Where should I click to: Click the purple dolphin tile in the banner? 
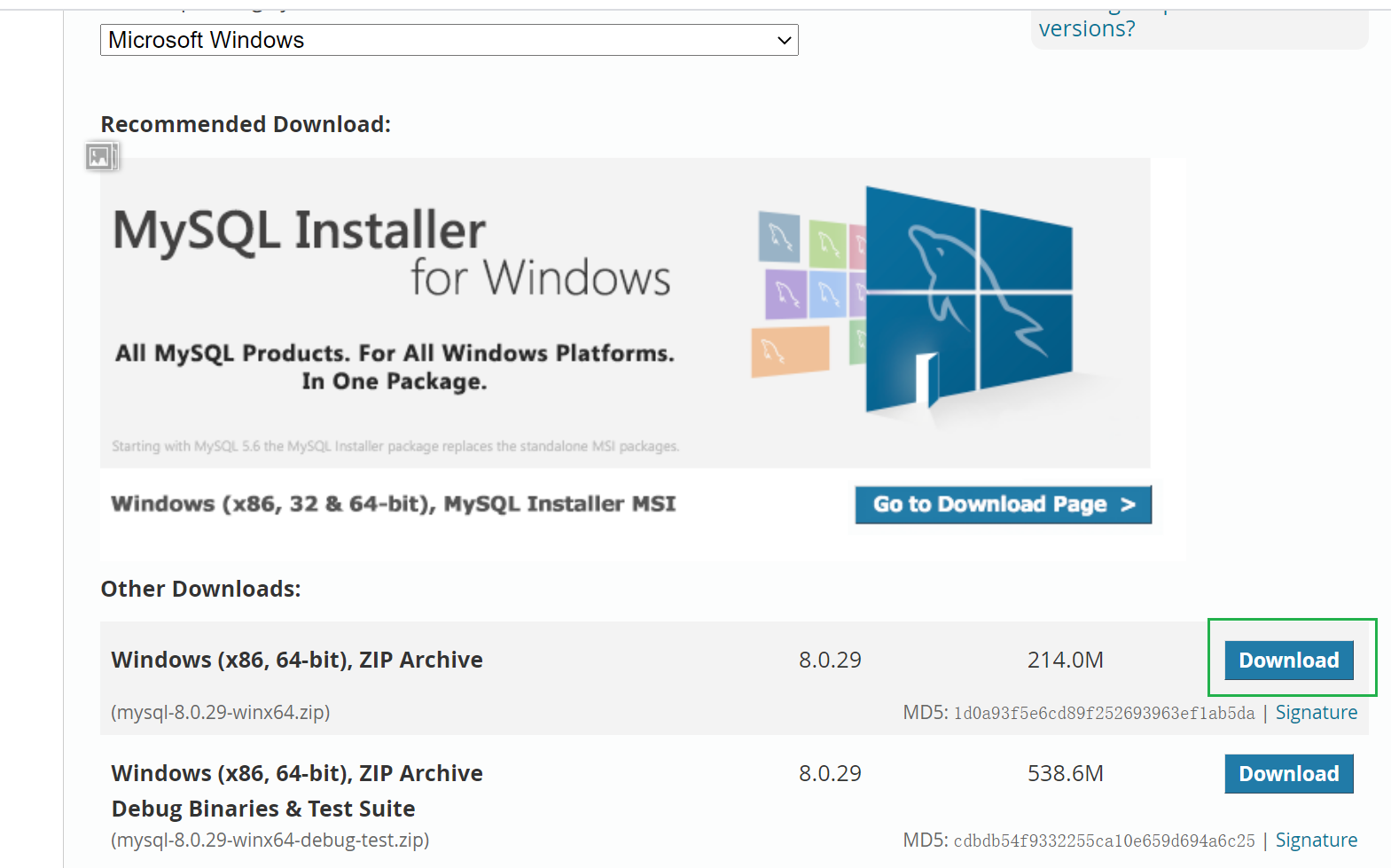785,293
